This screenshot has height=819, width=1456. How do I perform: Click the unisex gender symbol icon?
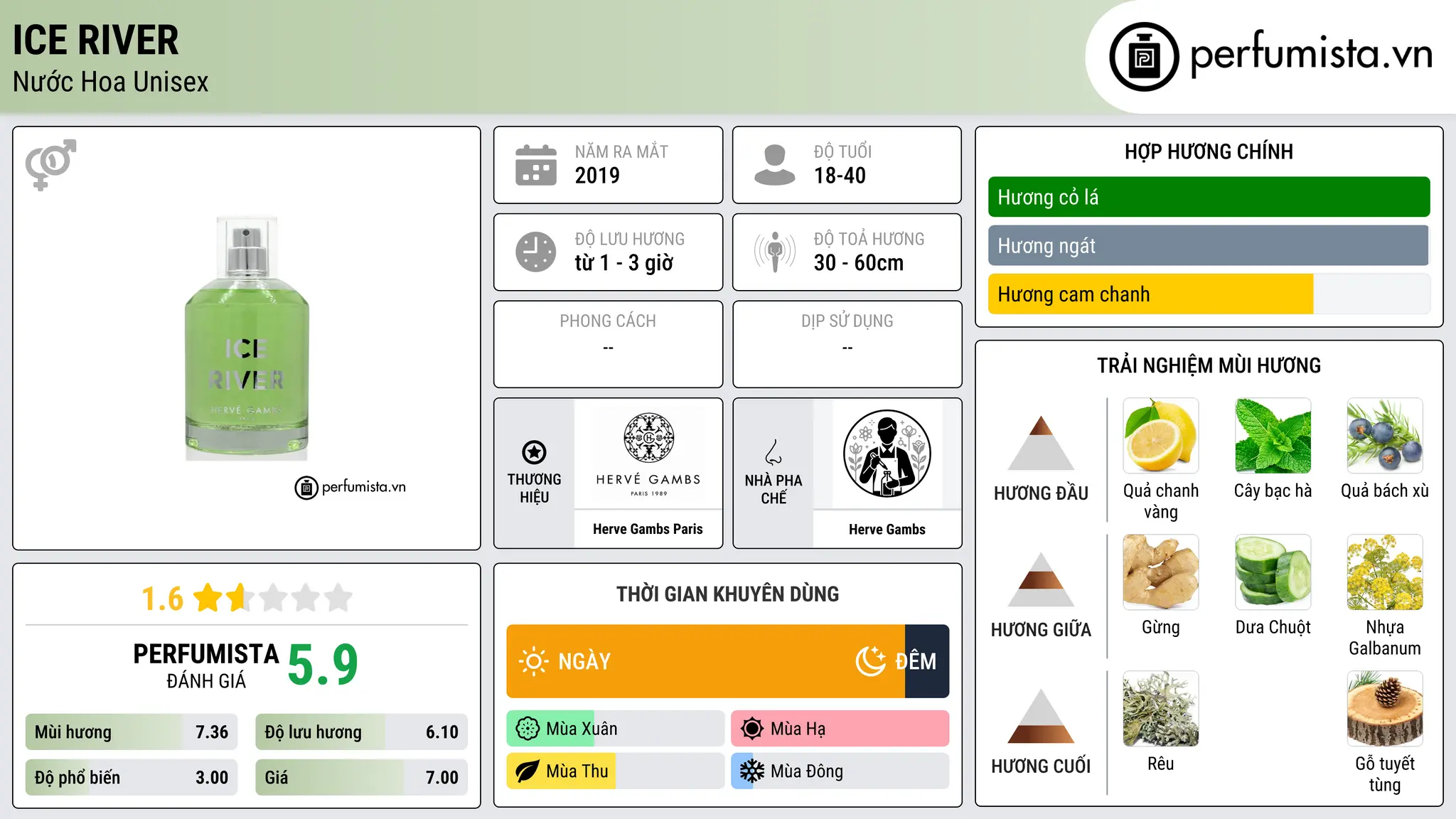pyautogui.click(x=50, y=165)
